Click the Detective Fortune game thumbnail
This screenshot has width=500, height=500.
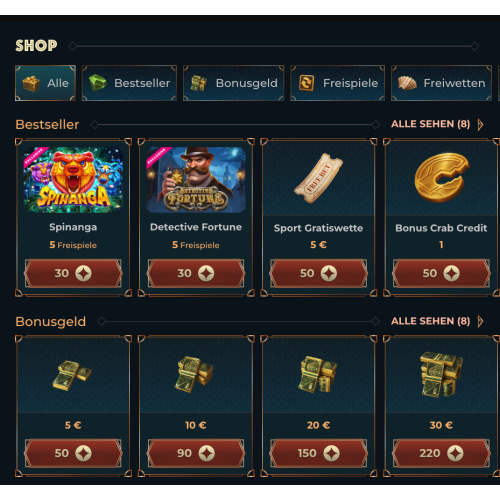196,180
